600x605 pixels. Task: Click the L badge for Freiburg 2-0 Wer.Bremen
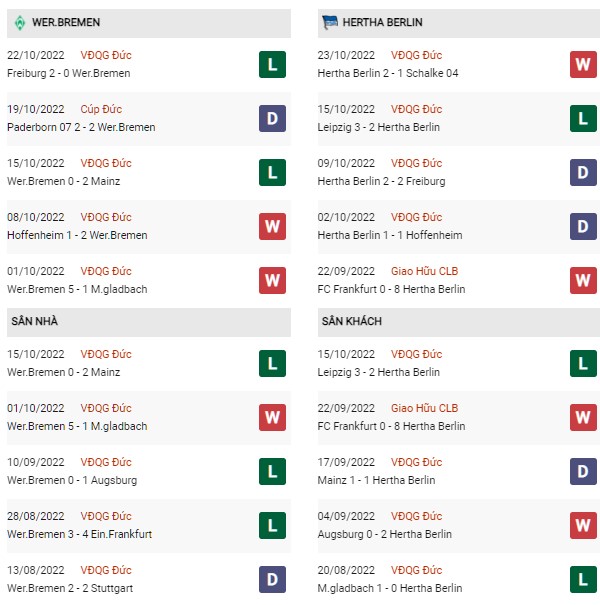(x=272, y=64)
